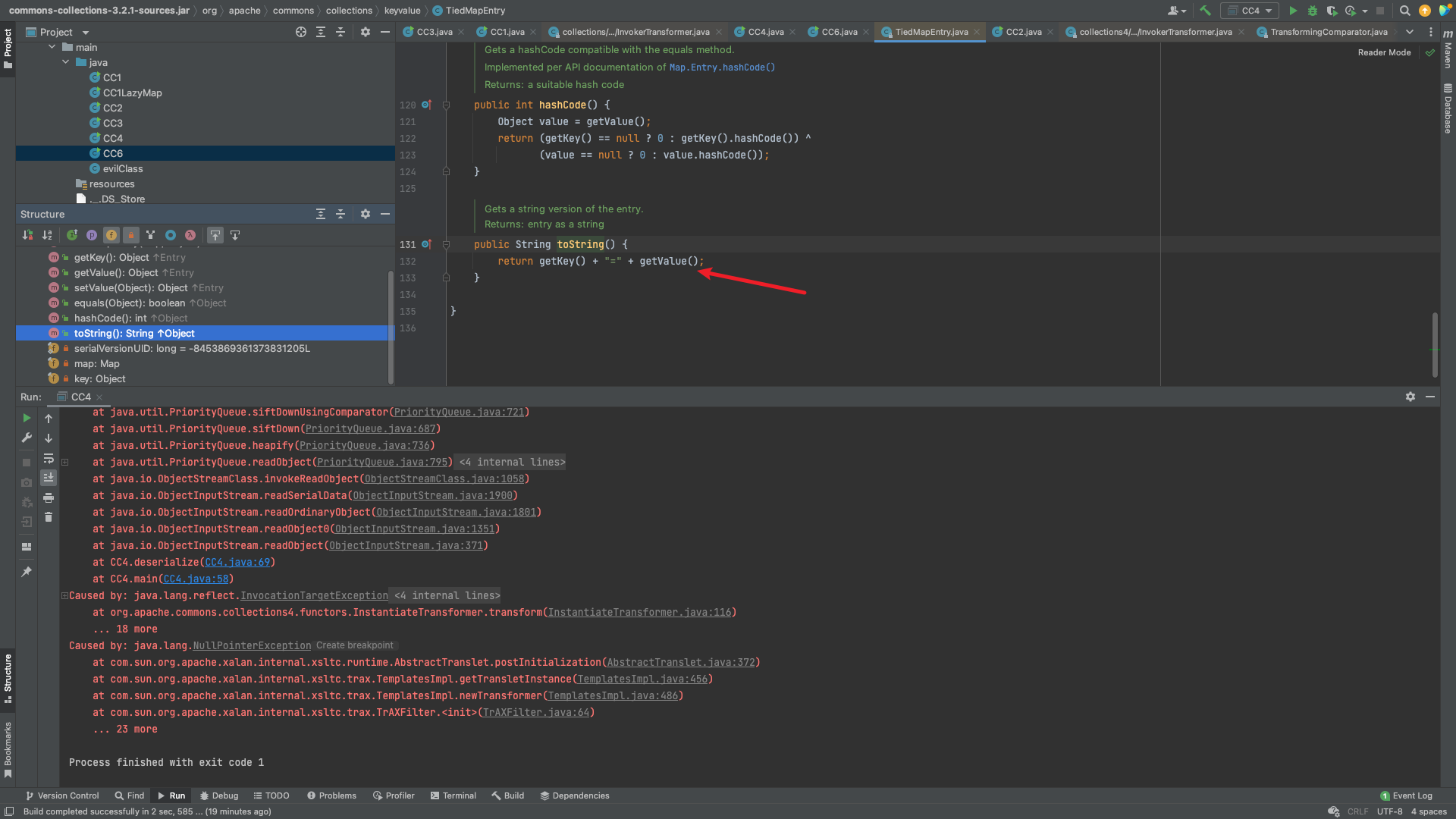Image resolution: width=1456 pixels, height=819 pixels.
Task: Click the profiler run icon in toolbar
Action: click(x=1350, y=11)
